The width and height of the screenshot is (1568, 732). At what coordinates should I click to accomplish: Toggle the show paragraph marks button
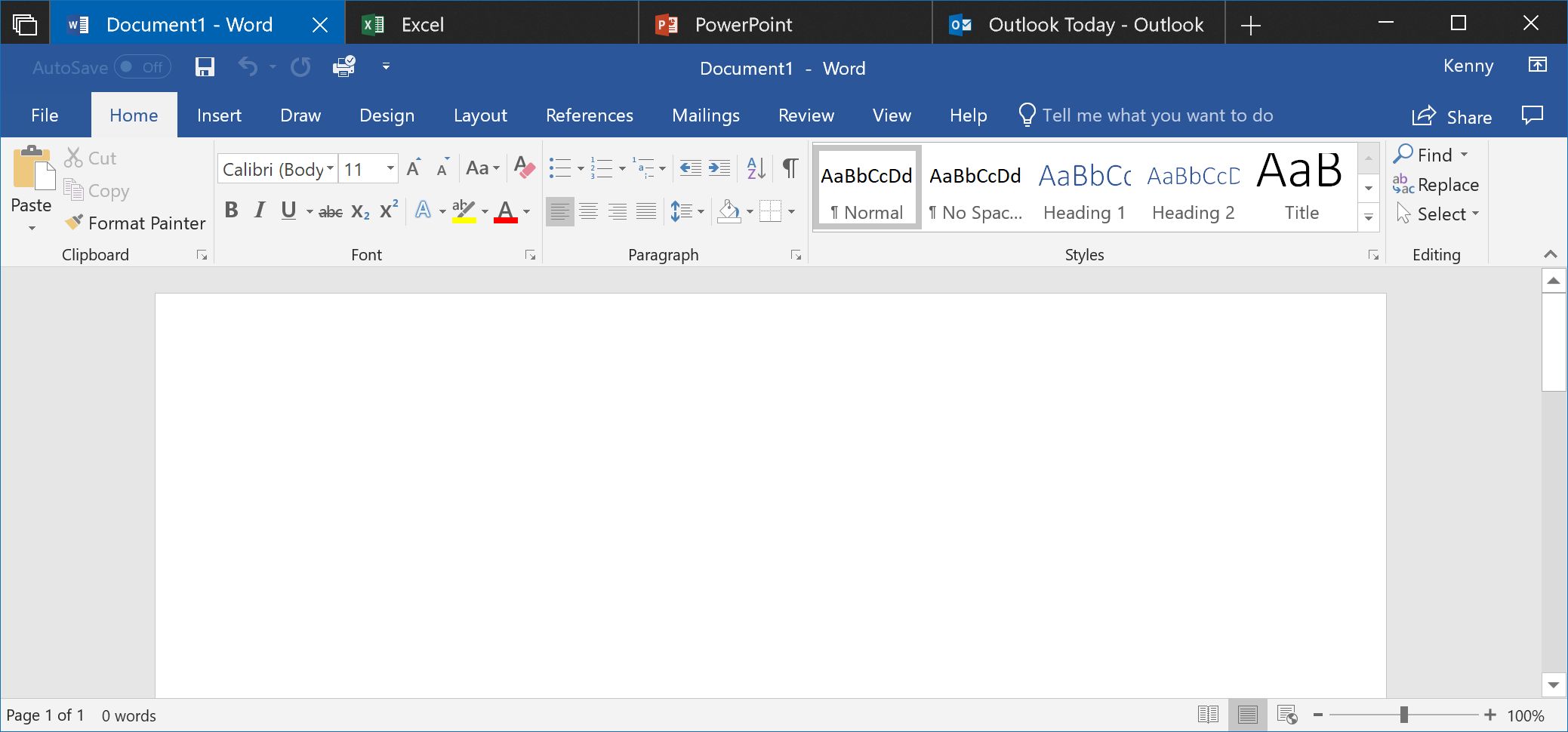(790, 168)
